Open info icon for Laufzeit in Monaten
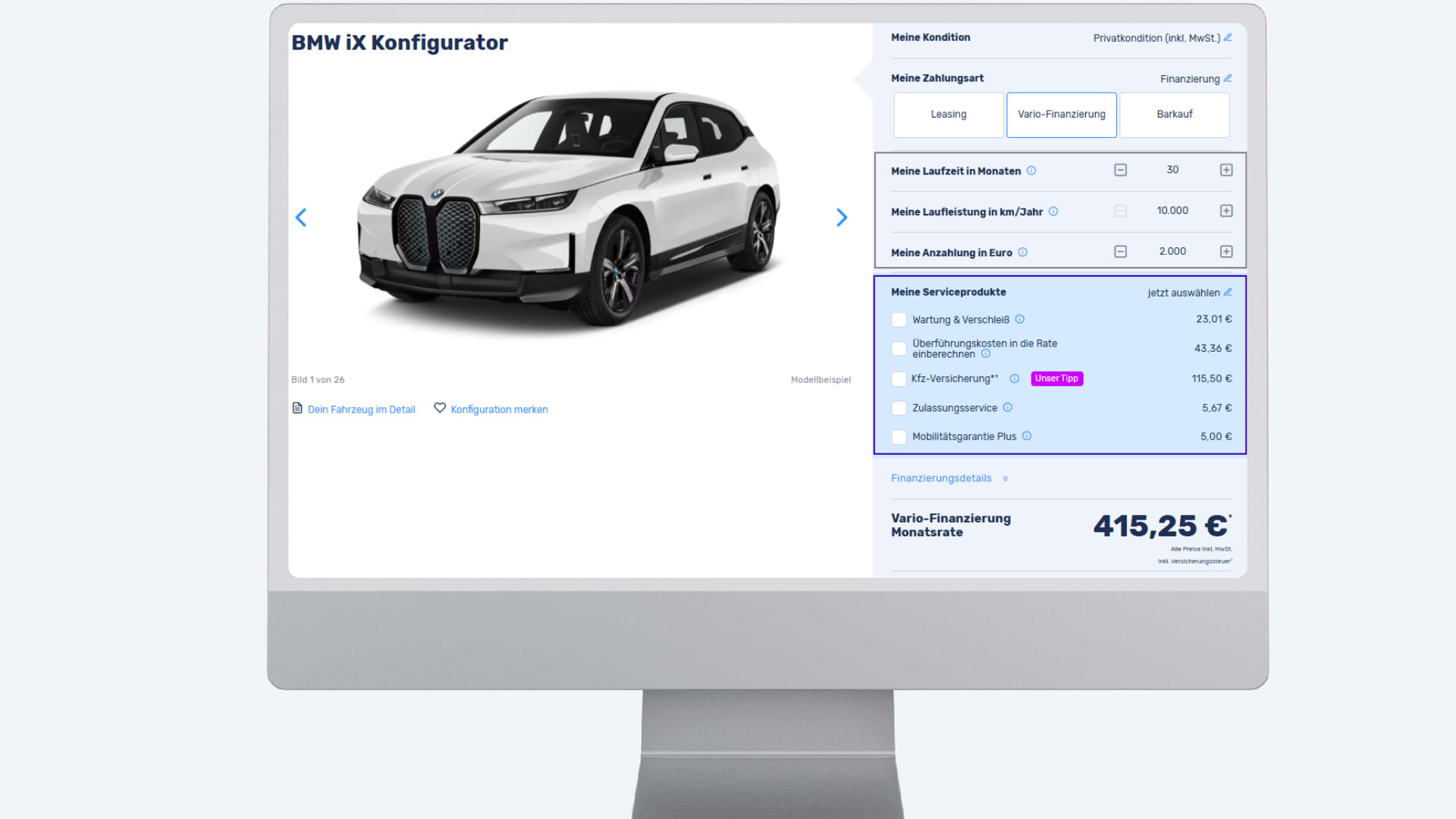The image size is (1456, 819). coord(1031,171)
